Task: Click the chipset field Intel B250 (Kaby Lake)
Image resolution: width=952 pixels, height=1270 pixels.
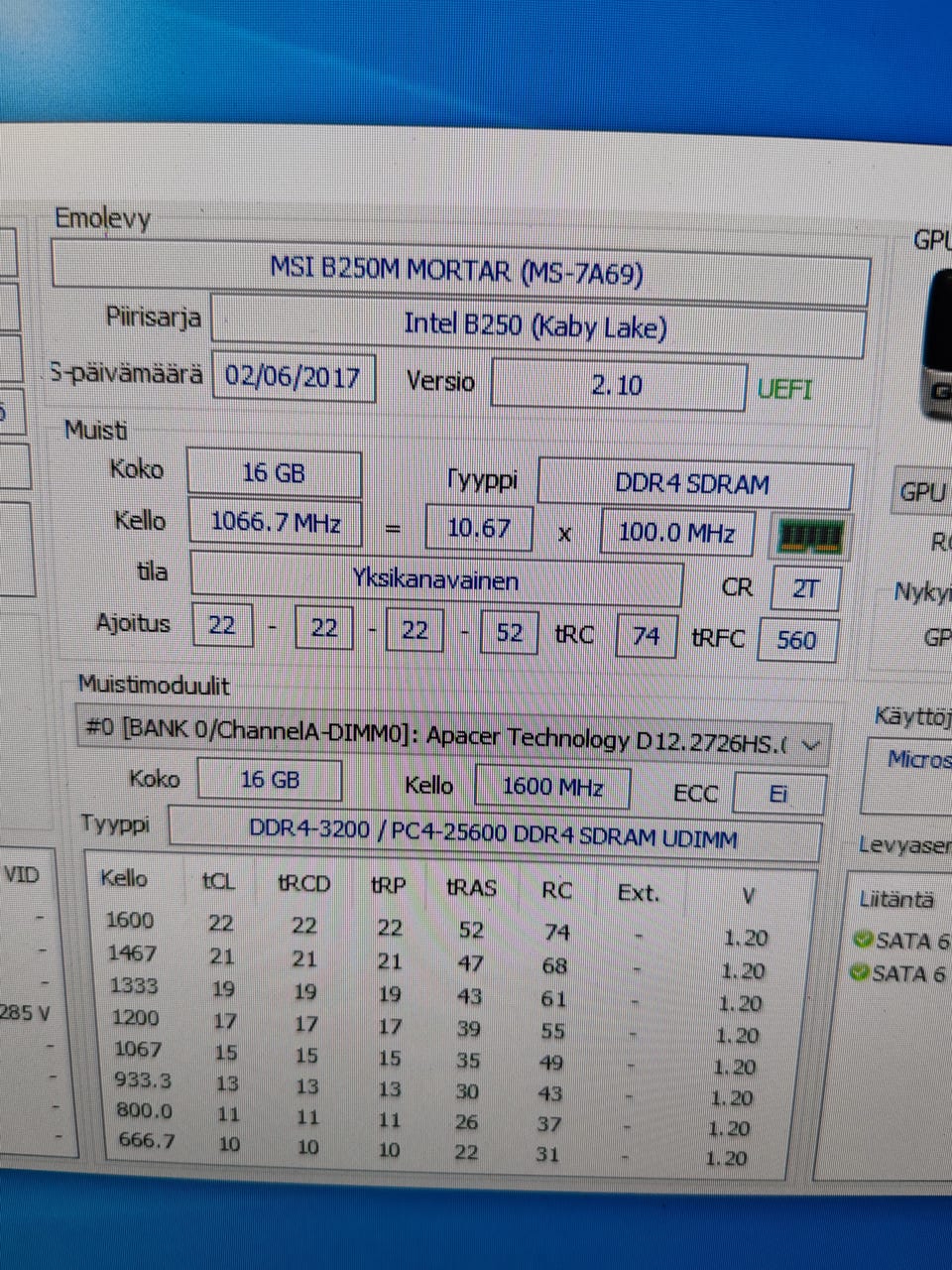Action: click(x=537, y=326)
